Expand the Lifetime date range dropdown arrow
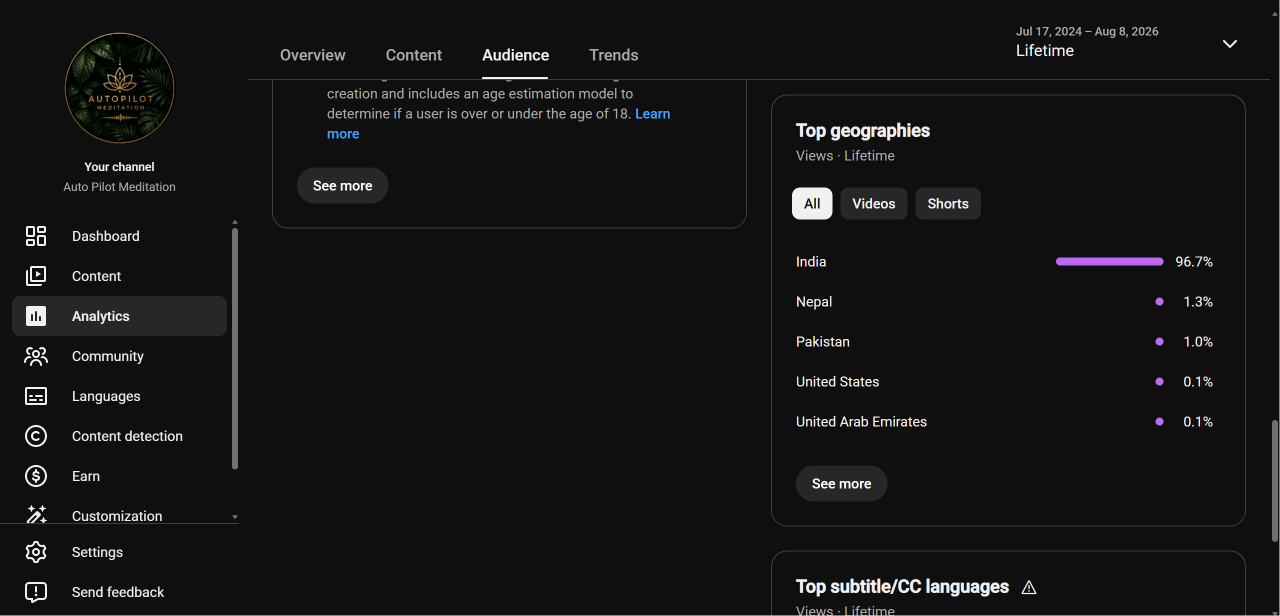The image size is (1280, 616). tap(1230, 43)
